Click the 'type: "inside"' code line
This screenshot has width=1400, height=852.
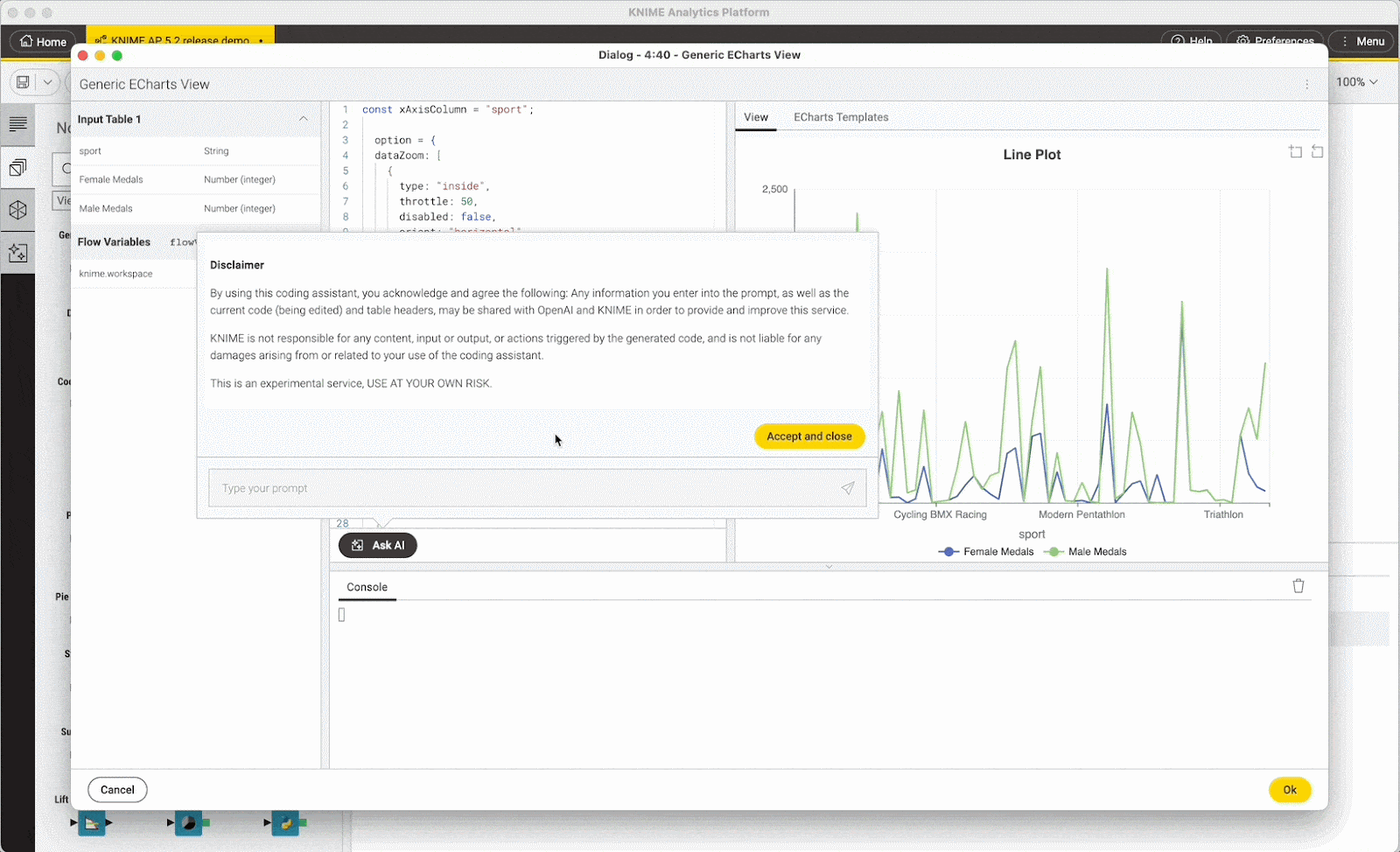(444, 186)
